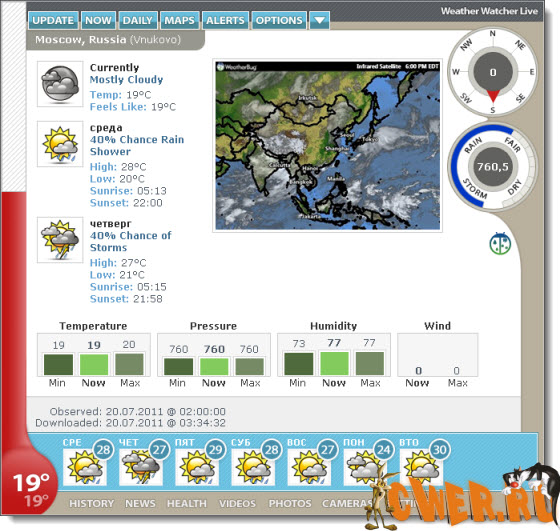This screenshot has width=560, height=531.
Task: Select the СРЕ forecast day icon
Action: [x=85, y=467]
